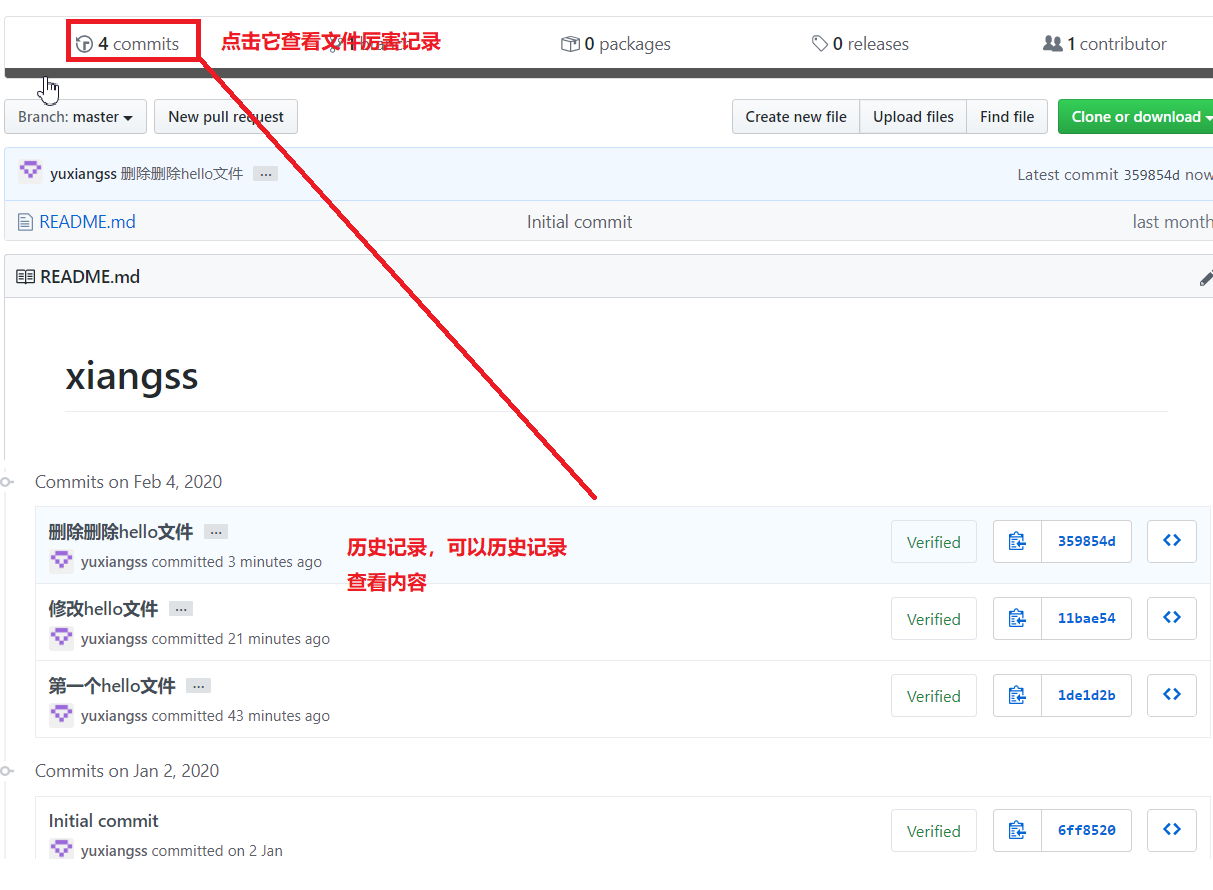
Task: Click the releases tag icon
Action: tap(820, 43)
